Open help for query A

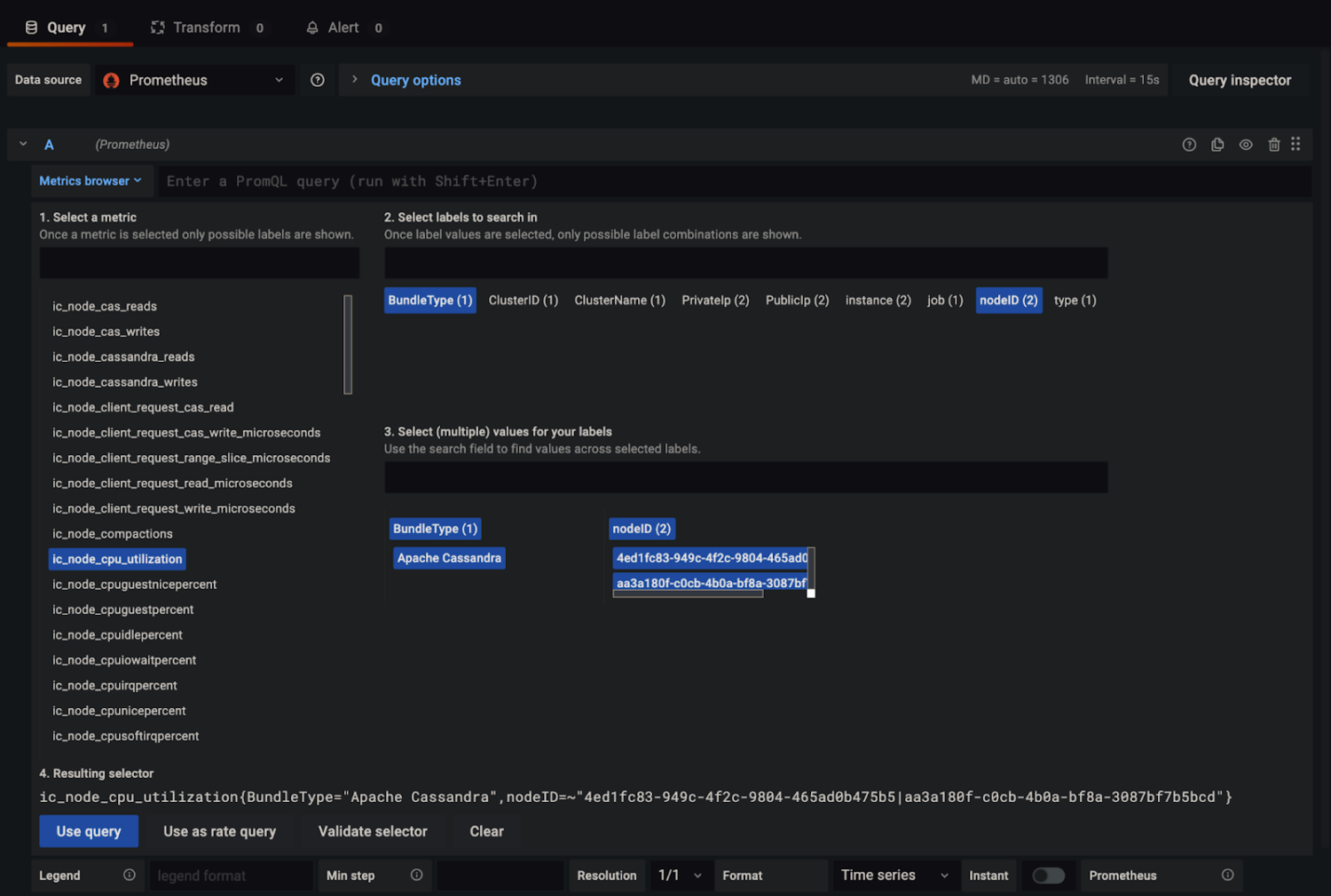click(x=1189, y=144)
